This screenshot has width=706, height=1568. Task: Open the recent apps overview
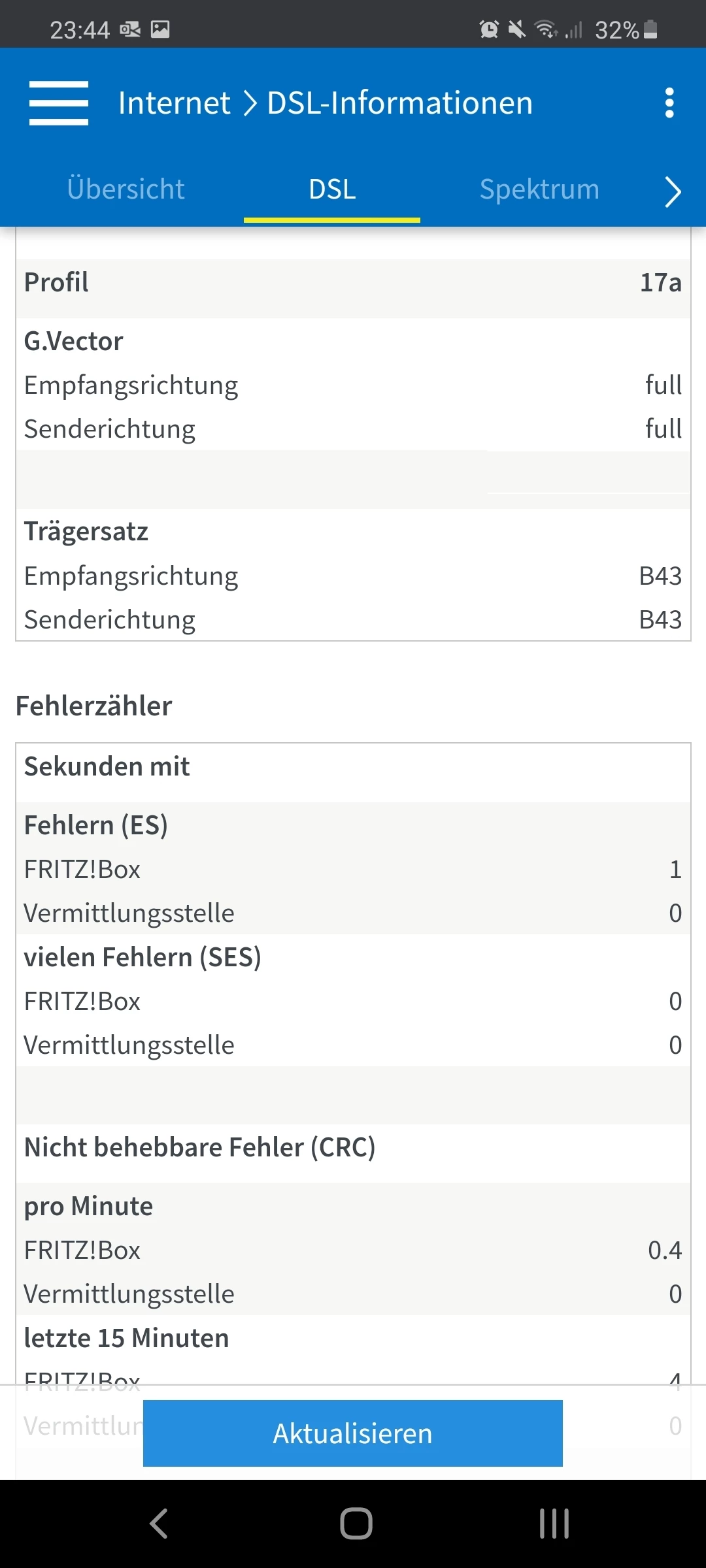click(x=554, y=1524)
